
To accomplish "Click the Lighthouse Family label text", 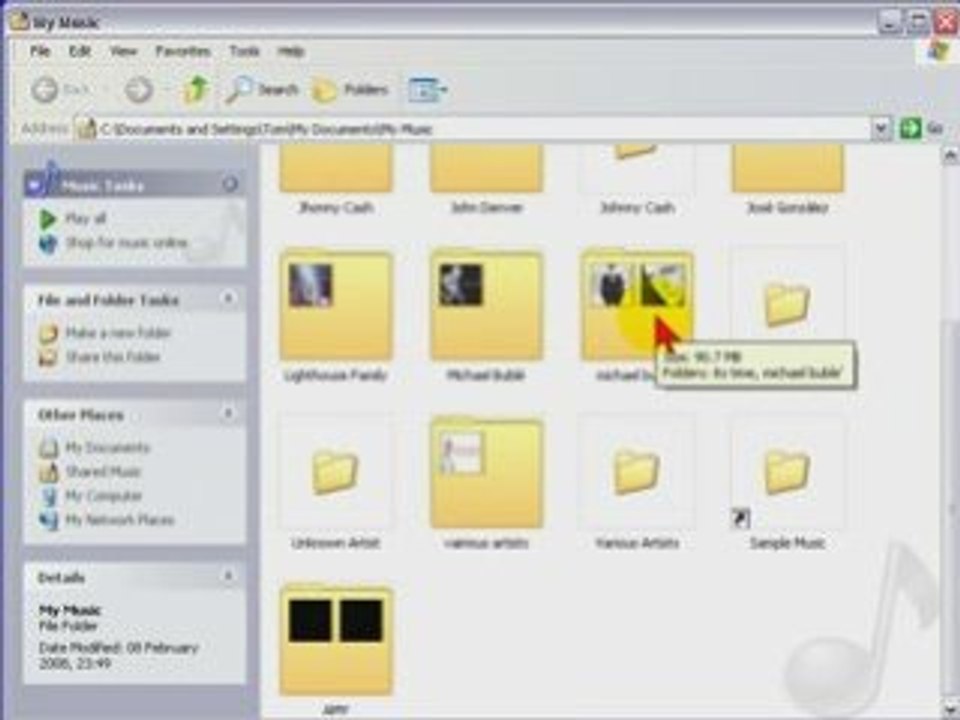I will click(336, 375).
